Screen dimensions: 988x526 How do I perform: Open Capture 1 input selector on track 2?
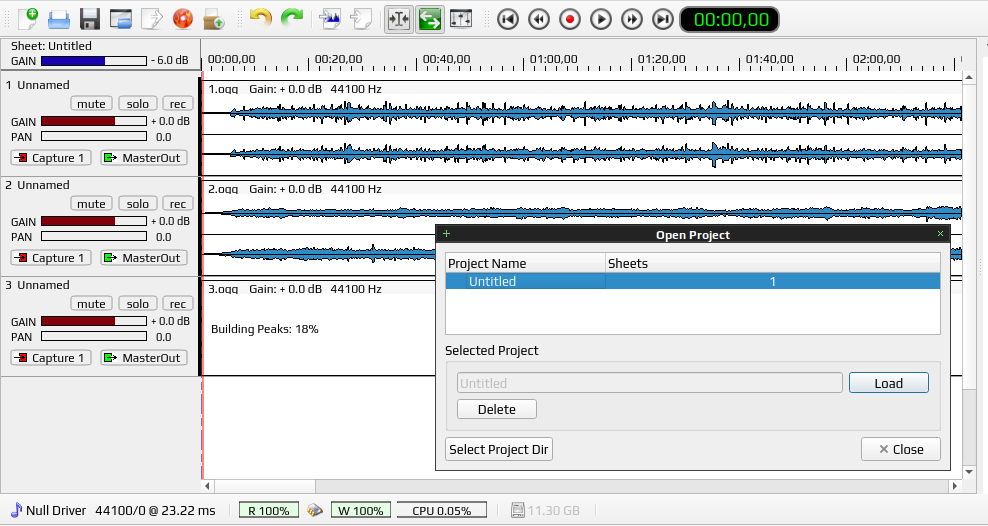tap(51, 258)
